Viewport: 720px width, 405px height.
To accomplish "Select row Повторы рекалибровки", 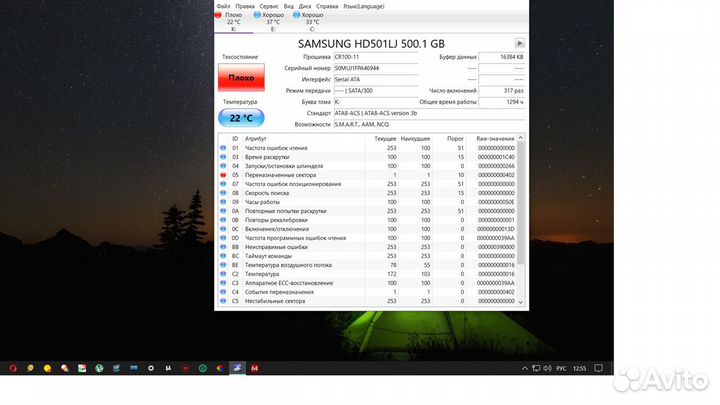I will (368, 220).
